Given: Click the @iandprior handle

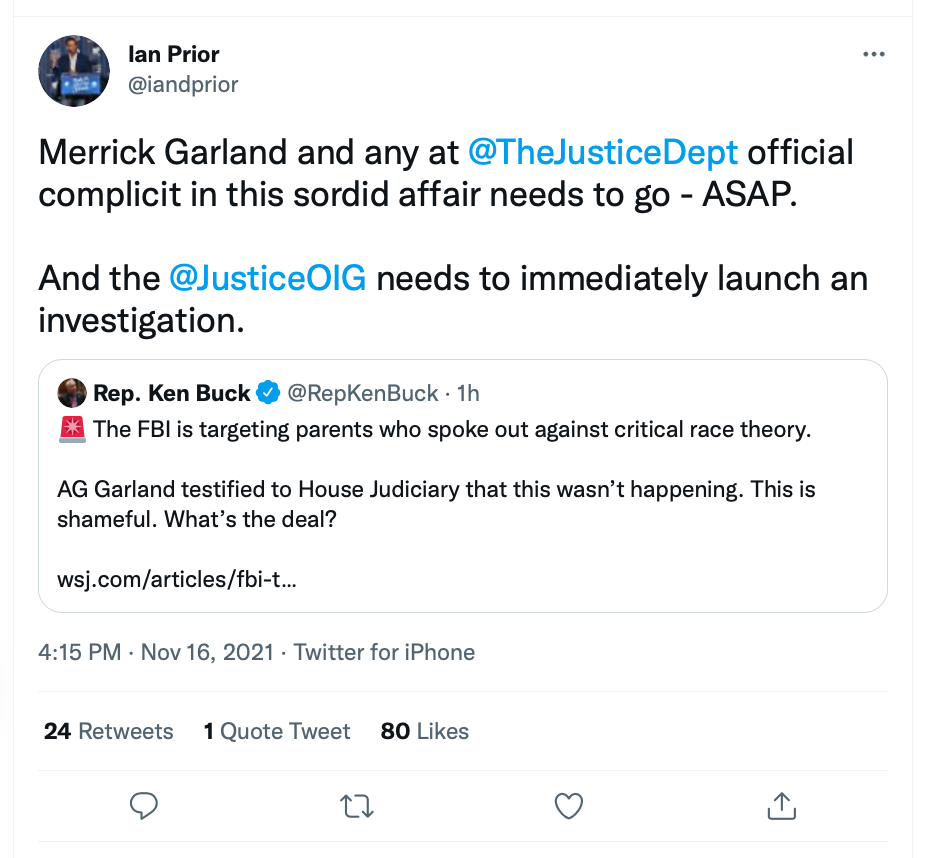Looking at the screenshot, I should (184, 84).
